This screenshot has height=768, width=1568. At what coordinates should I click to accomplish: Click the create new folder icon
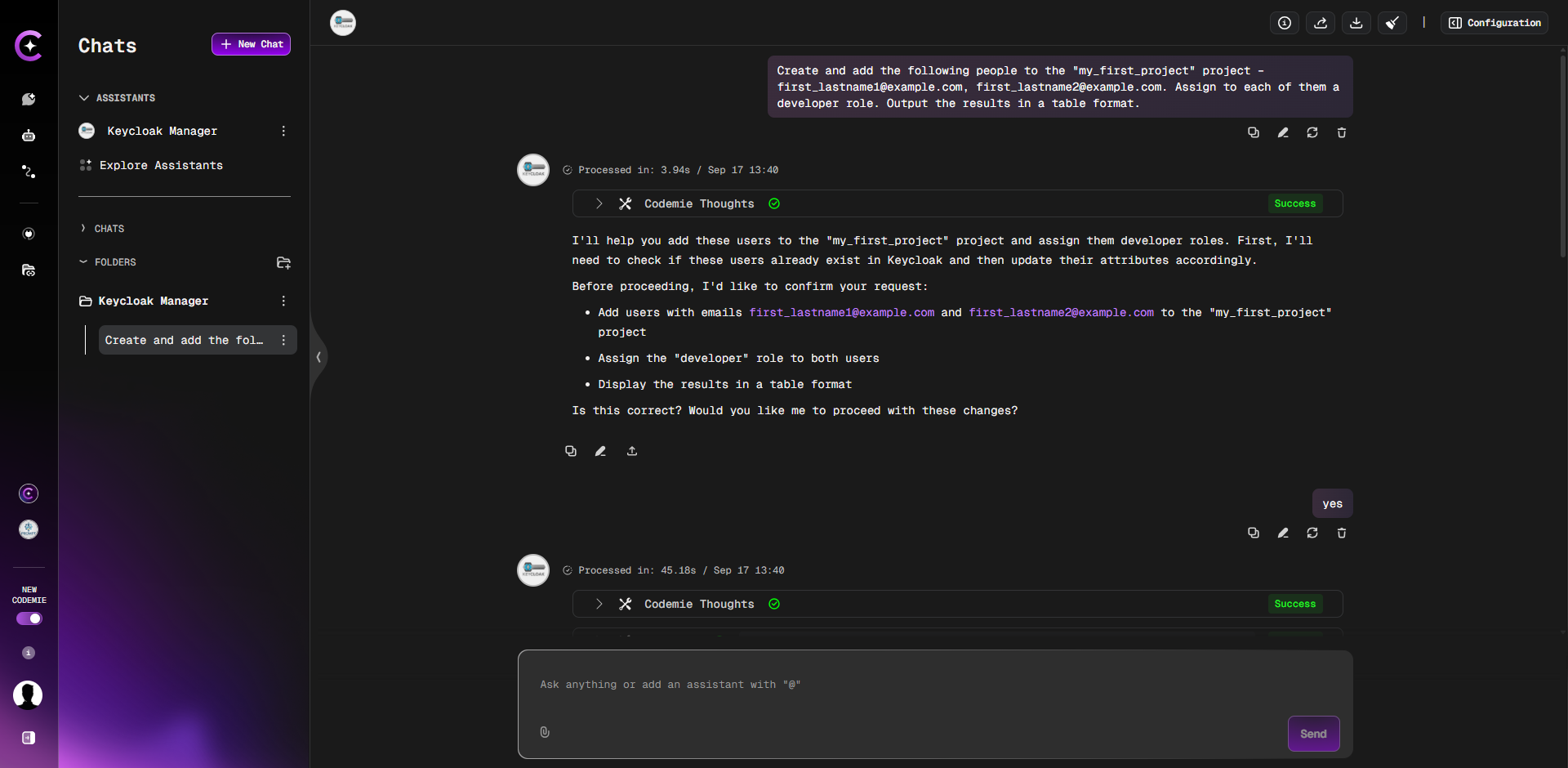click(x=283, y=262)
